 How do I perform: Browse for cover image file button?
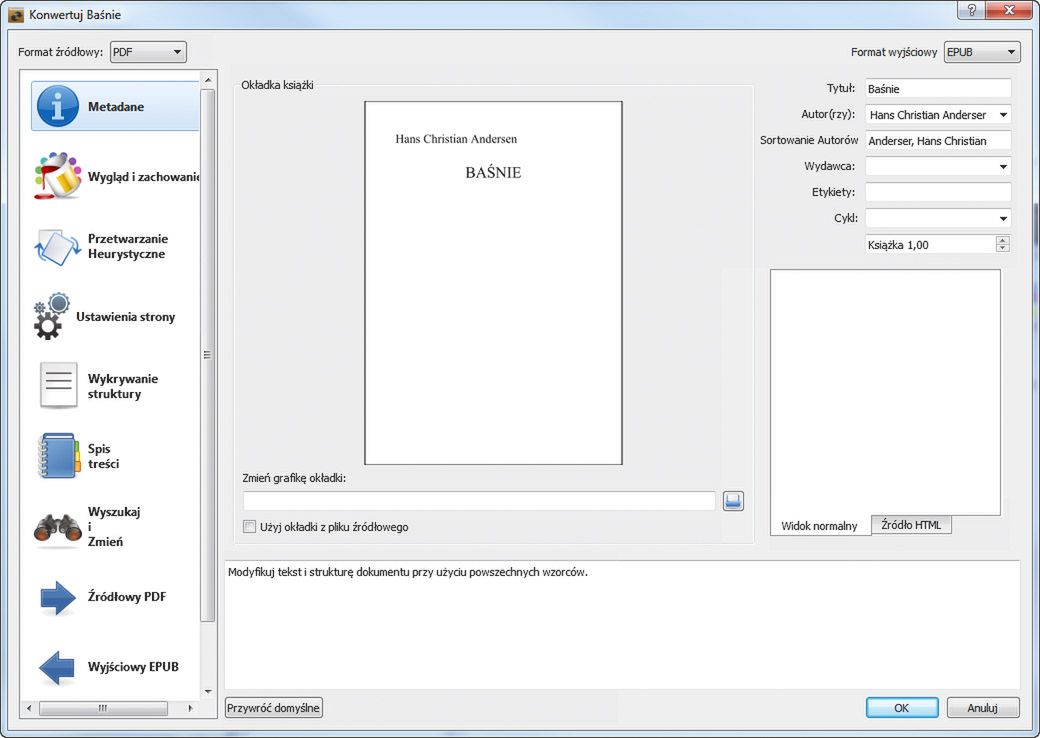click(x=733, y=501)
